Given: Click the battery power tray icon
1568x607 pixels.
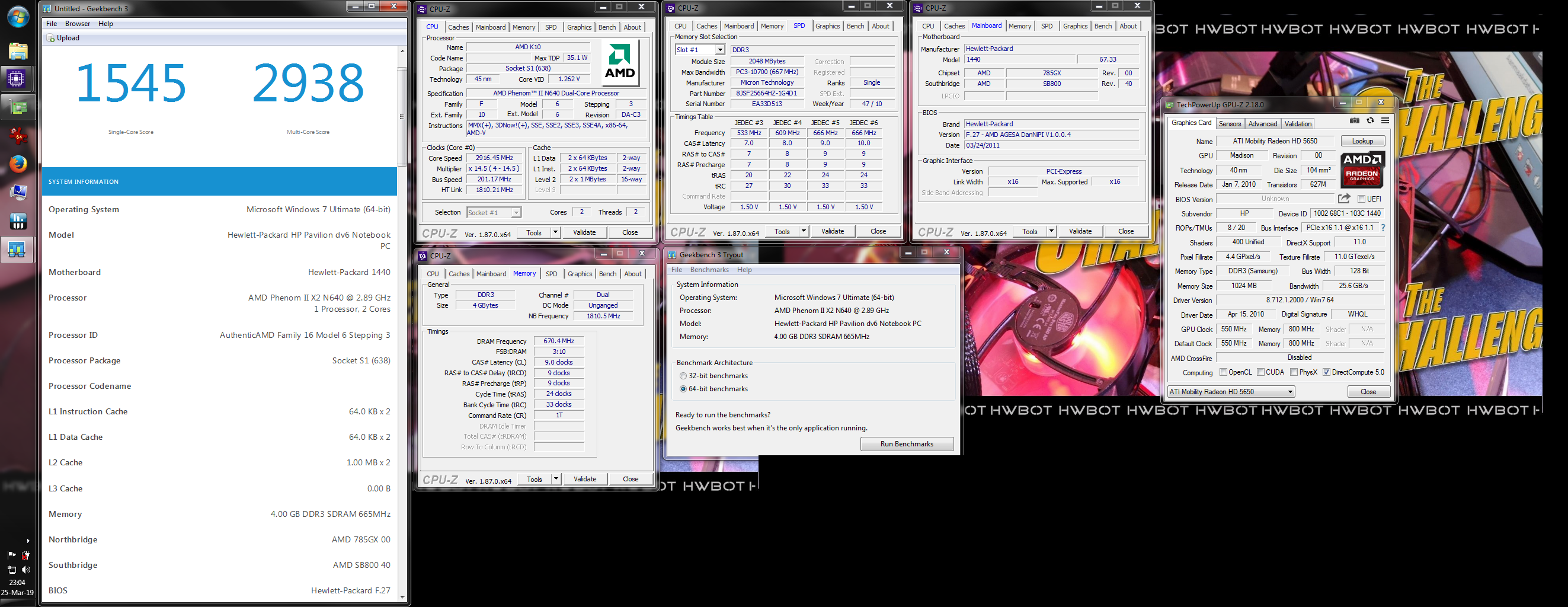Looking at the screenshot, I should point(25,555).
